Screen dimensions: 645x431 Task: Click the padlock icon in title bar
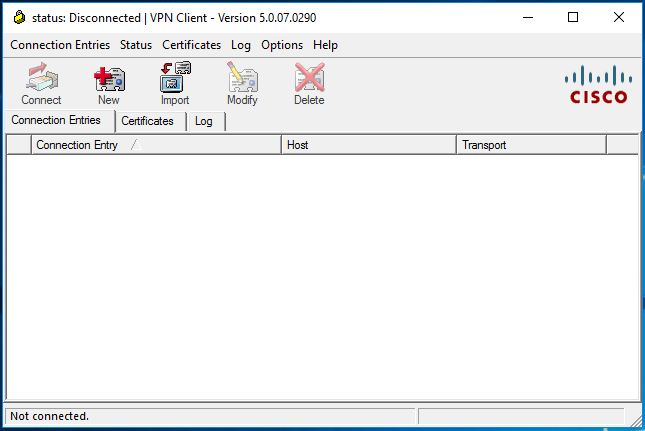point(19,18)
